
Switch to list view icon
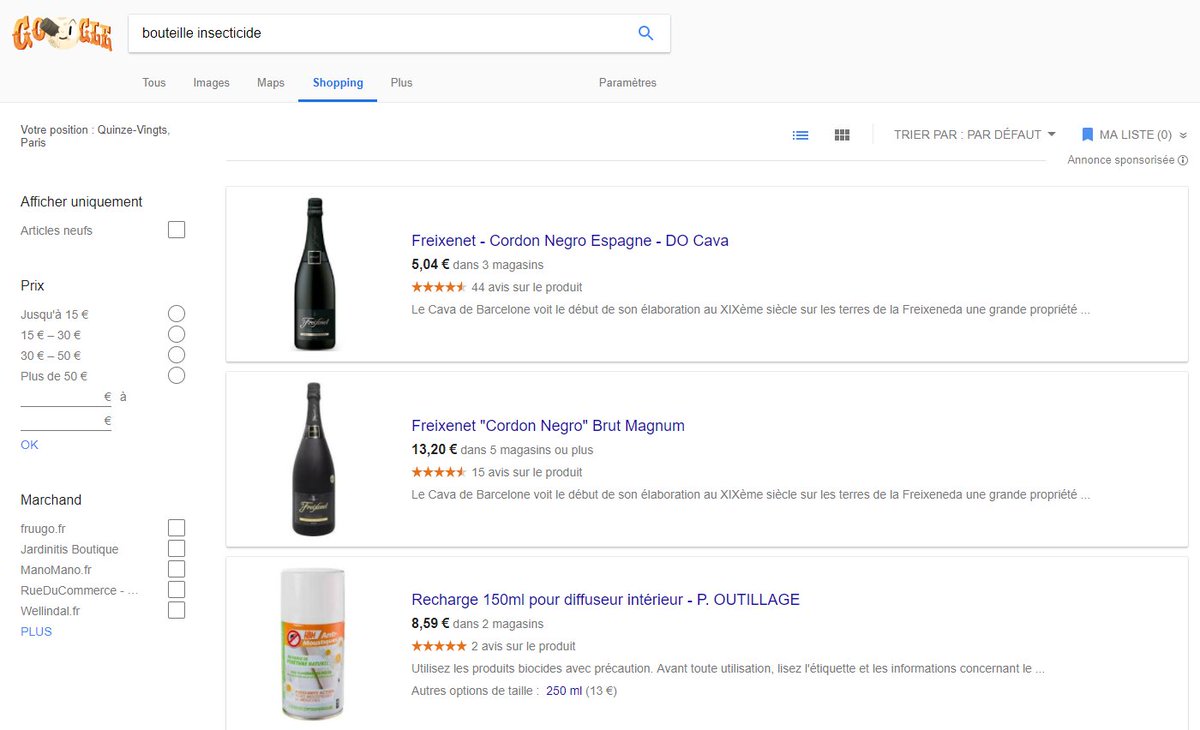click(x=801, y=135)
